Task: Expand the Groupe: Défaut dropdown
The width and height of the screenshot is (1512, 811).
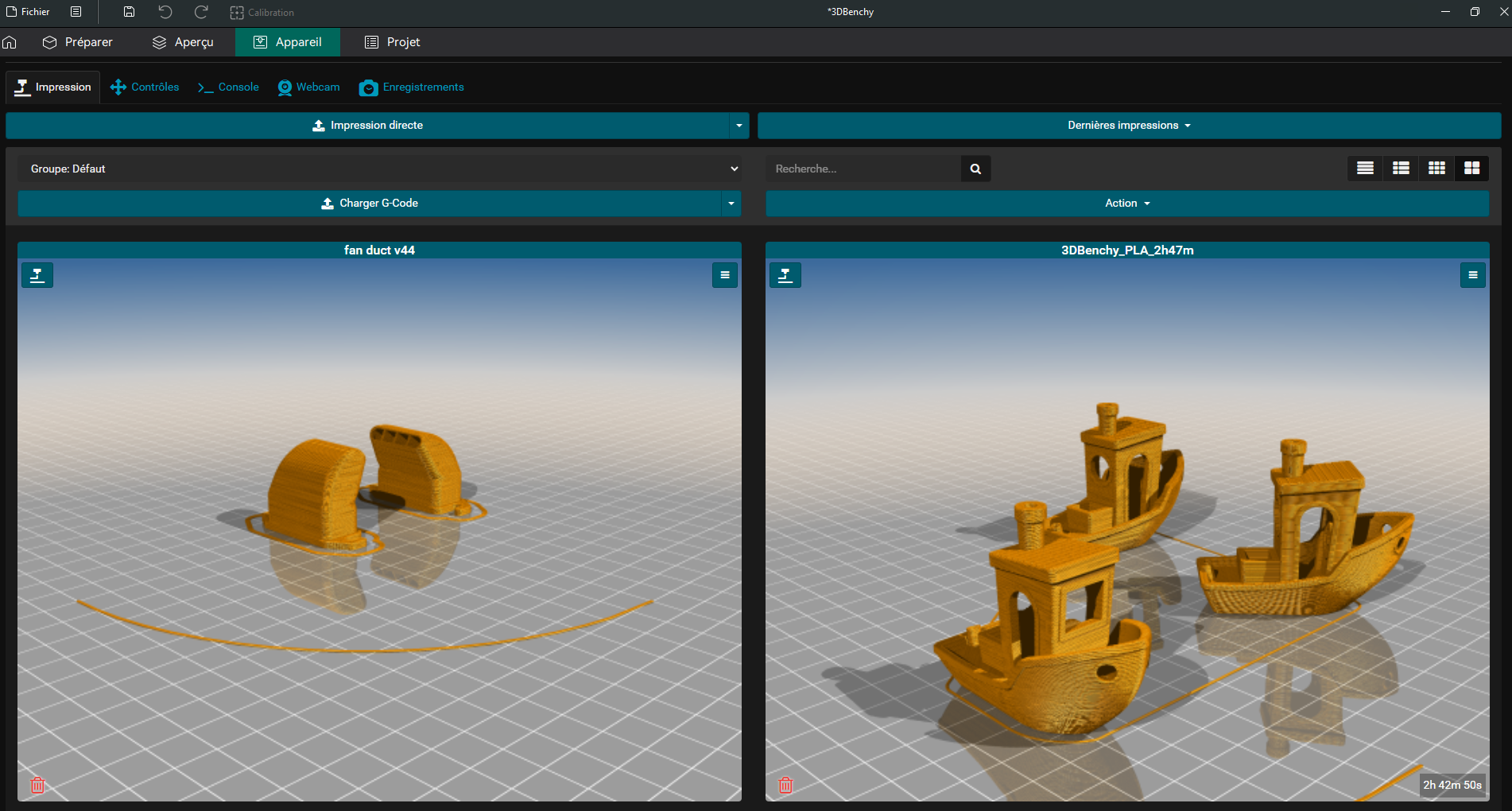Action: pos(379,169)
